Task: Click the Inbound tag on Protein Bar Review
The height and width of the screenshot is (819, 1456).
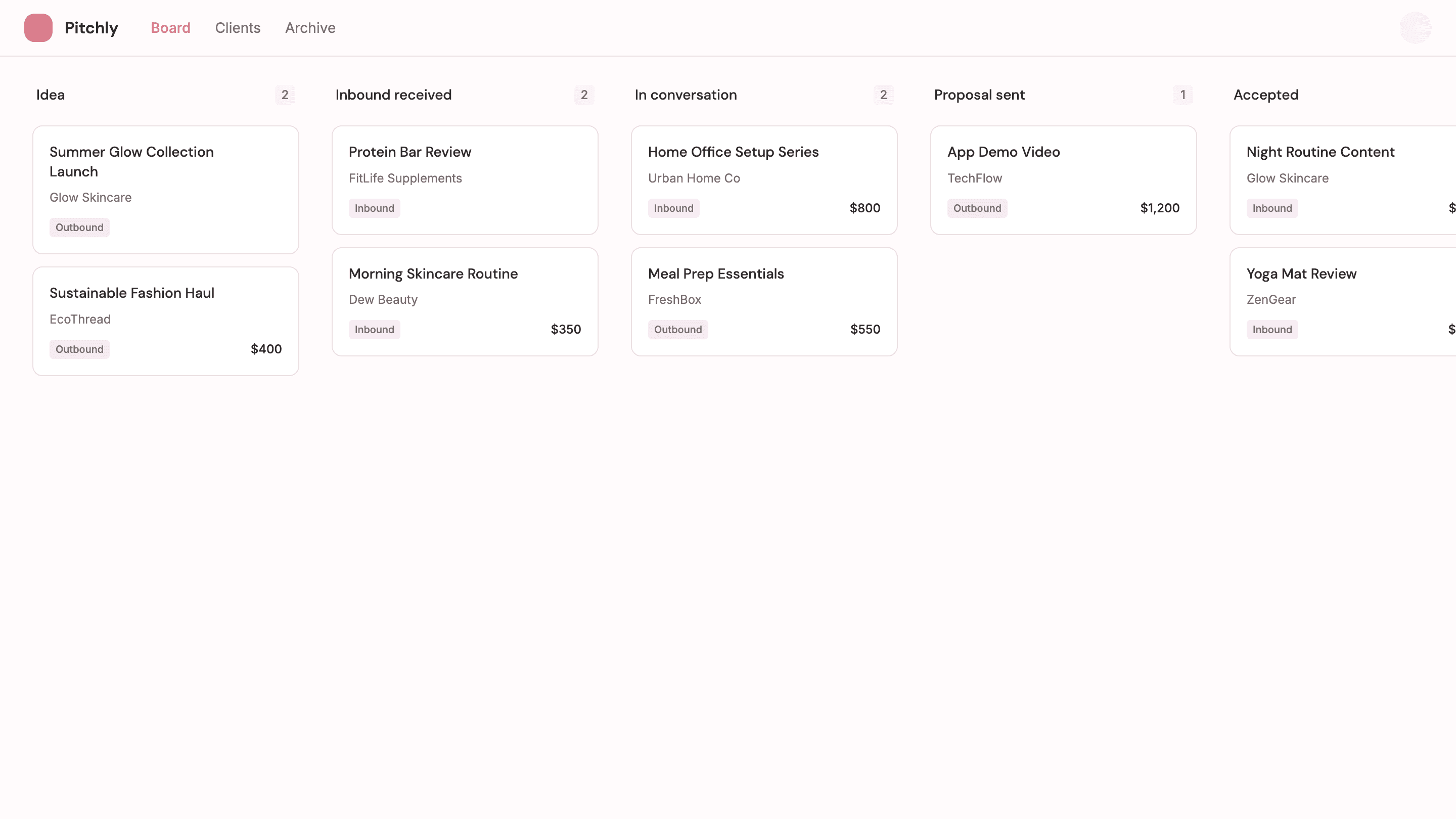Action: (x=374, y=208)
